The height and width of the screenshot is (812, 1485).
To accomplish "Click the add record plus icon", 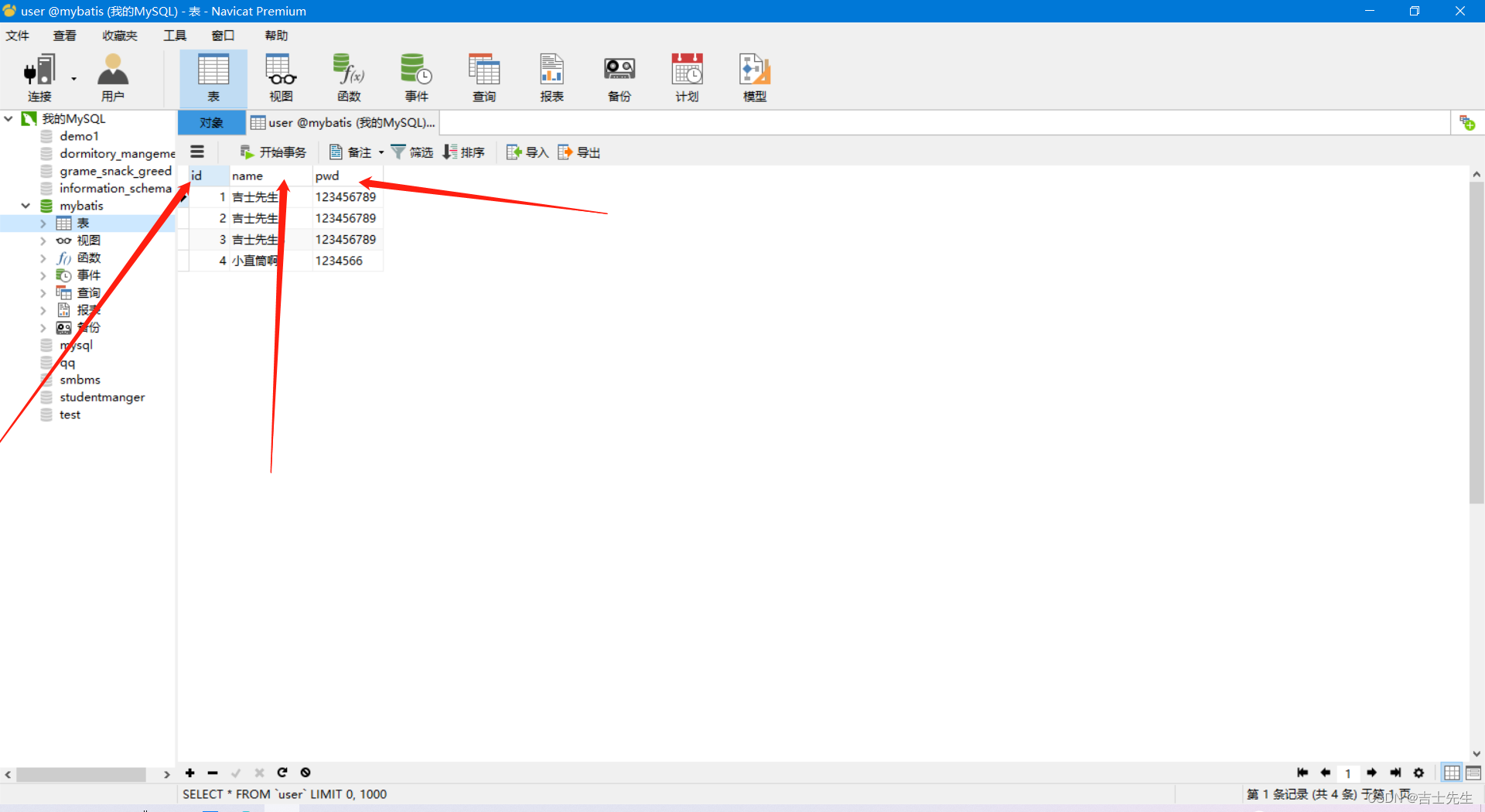I will 189,773.
